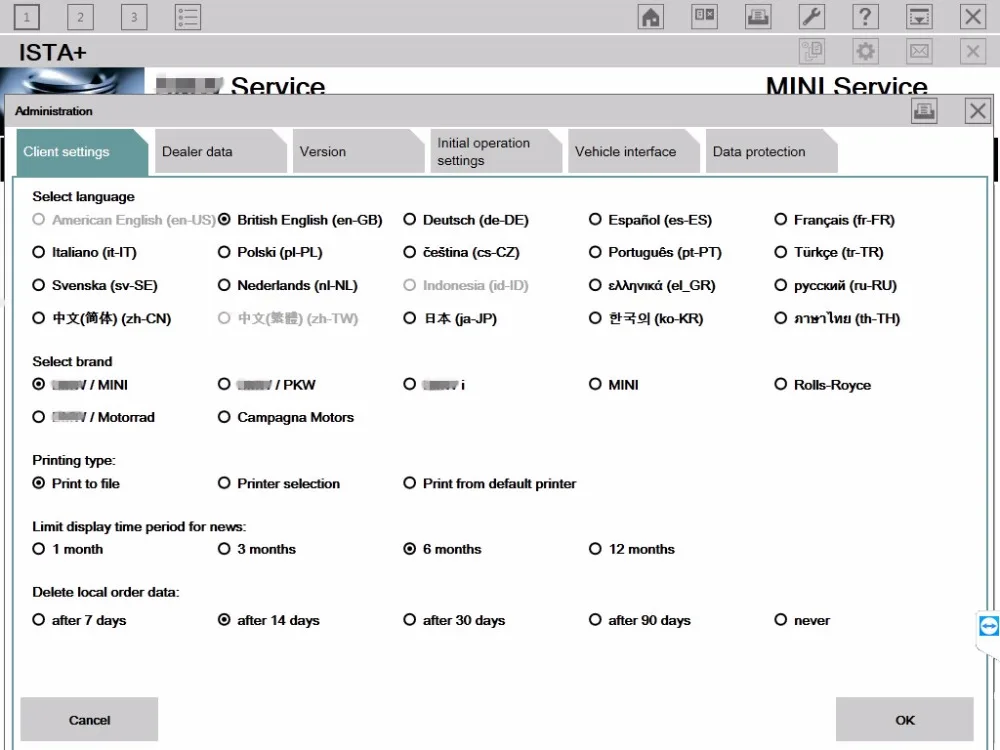
Task: Select Japanese (ja-JP) language
Action: (x=450, y=318)
